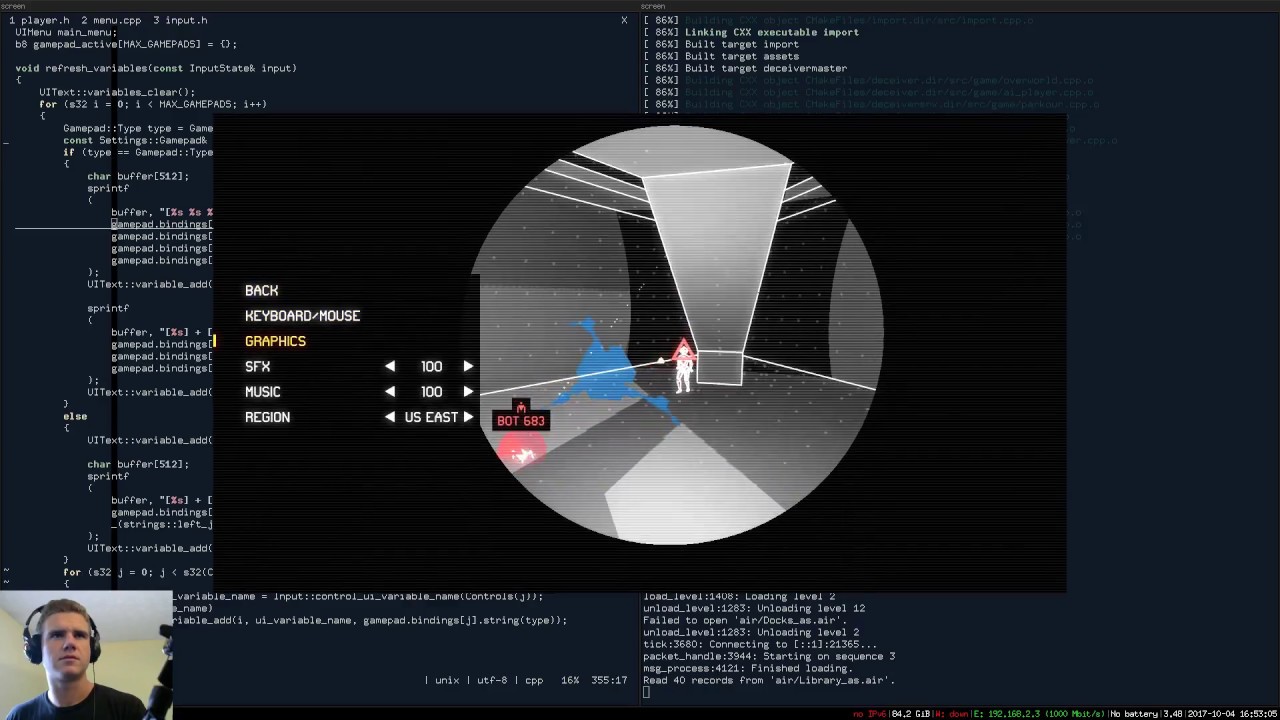The height and width of the screenshot is (720, 1280).
Task: Click '3.48' load status entry
Action: point(1172,714)
